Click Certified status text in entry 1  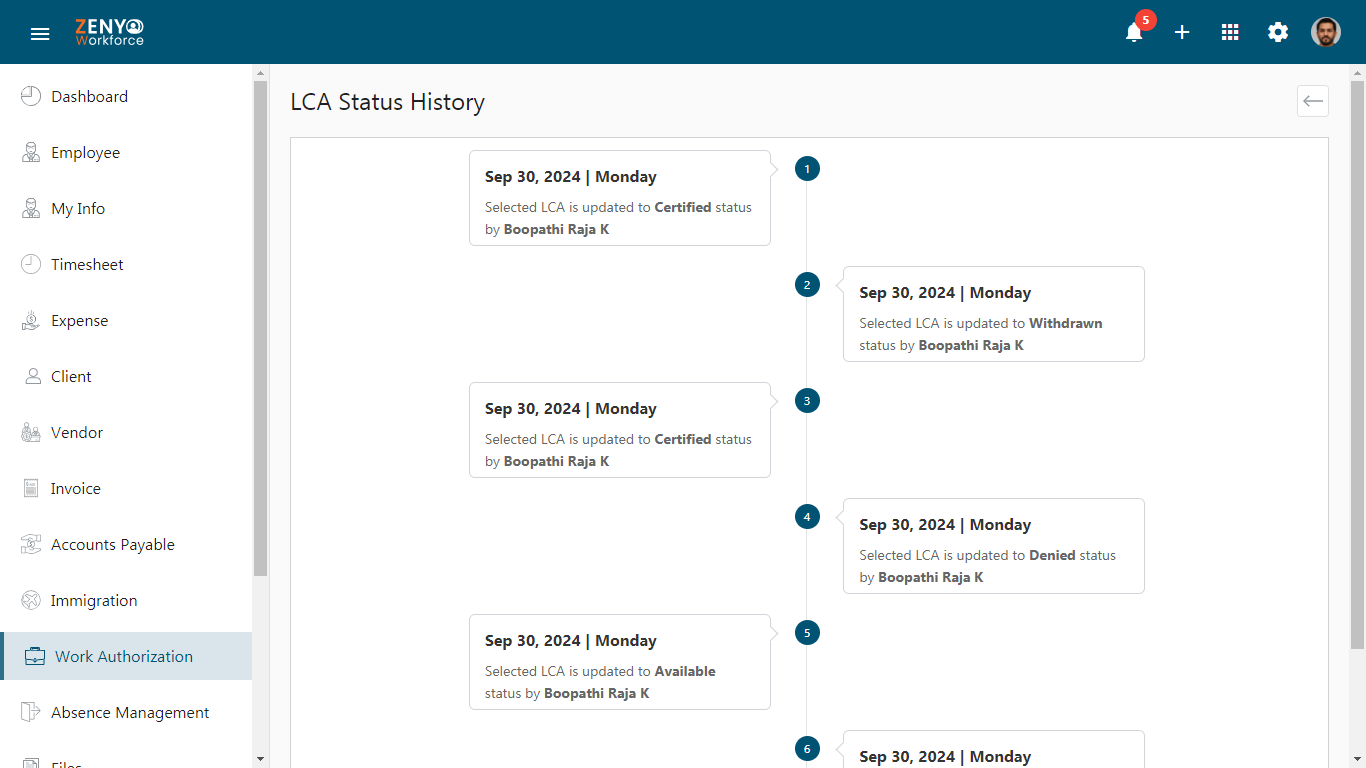pos(683,207)
